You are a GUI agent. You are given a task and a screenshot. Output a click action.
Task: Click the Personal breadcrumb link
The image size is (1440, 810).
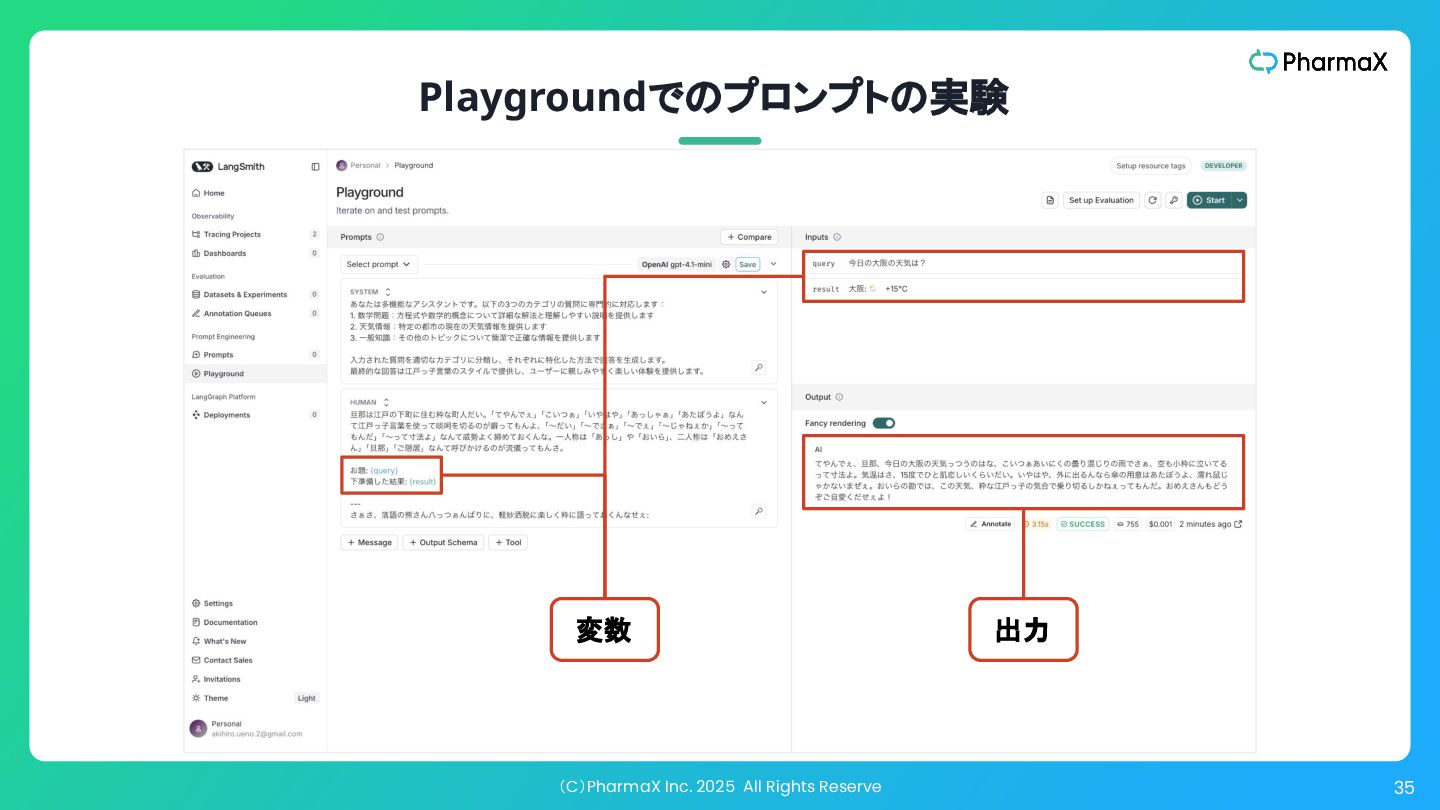point(365,165)
